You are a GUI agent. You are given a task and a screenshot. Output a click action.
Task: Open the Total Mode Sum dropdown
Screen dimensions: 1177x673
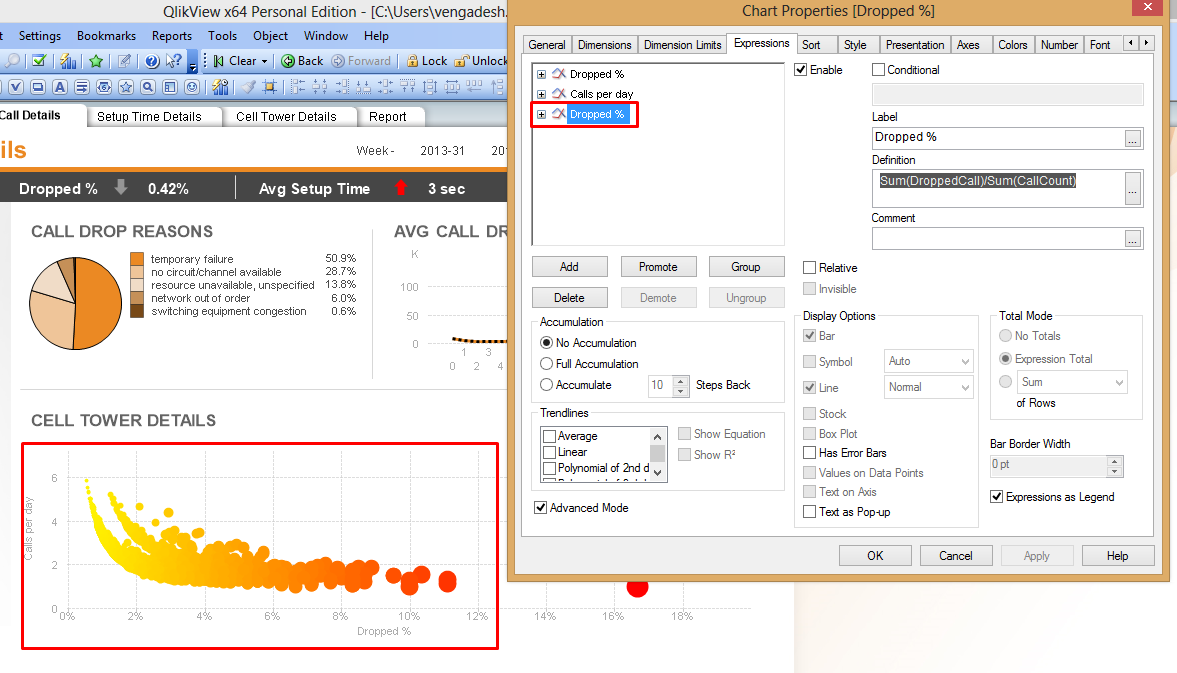coord(1072,382)
